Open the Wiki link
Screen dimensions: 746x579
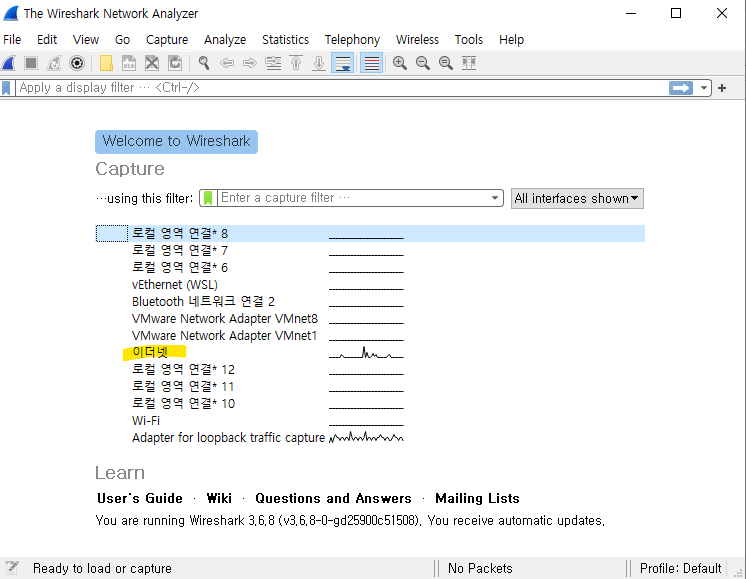pos(219,498)
